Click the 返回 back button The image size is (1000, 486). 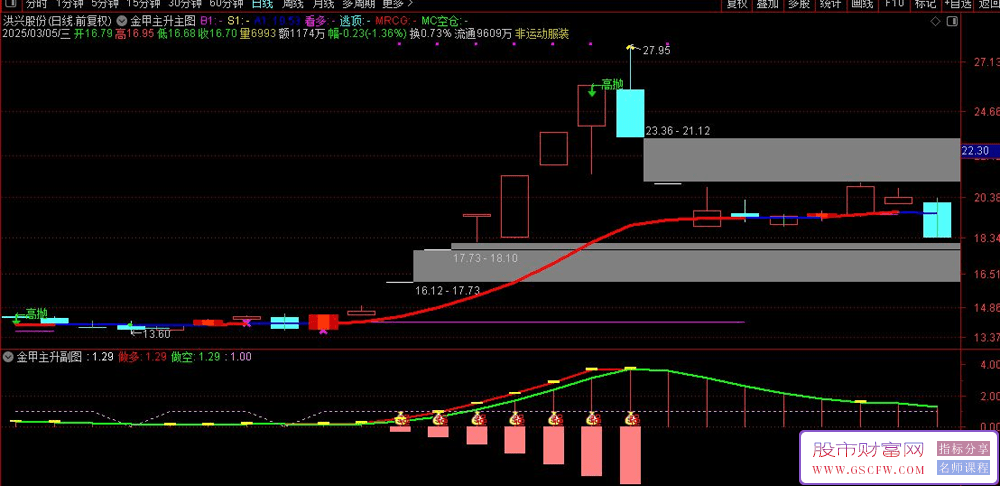pos(990,3)
